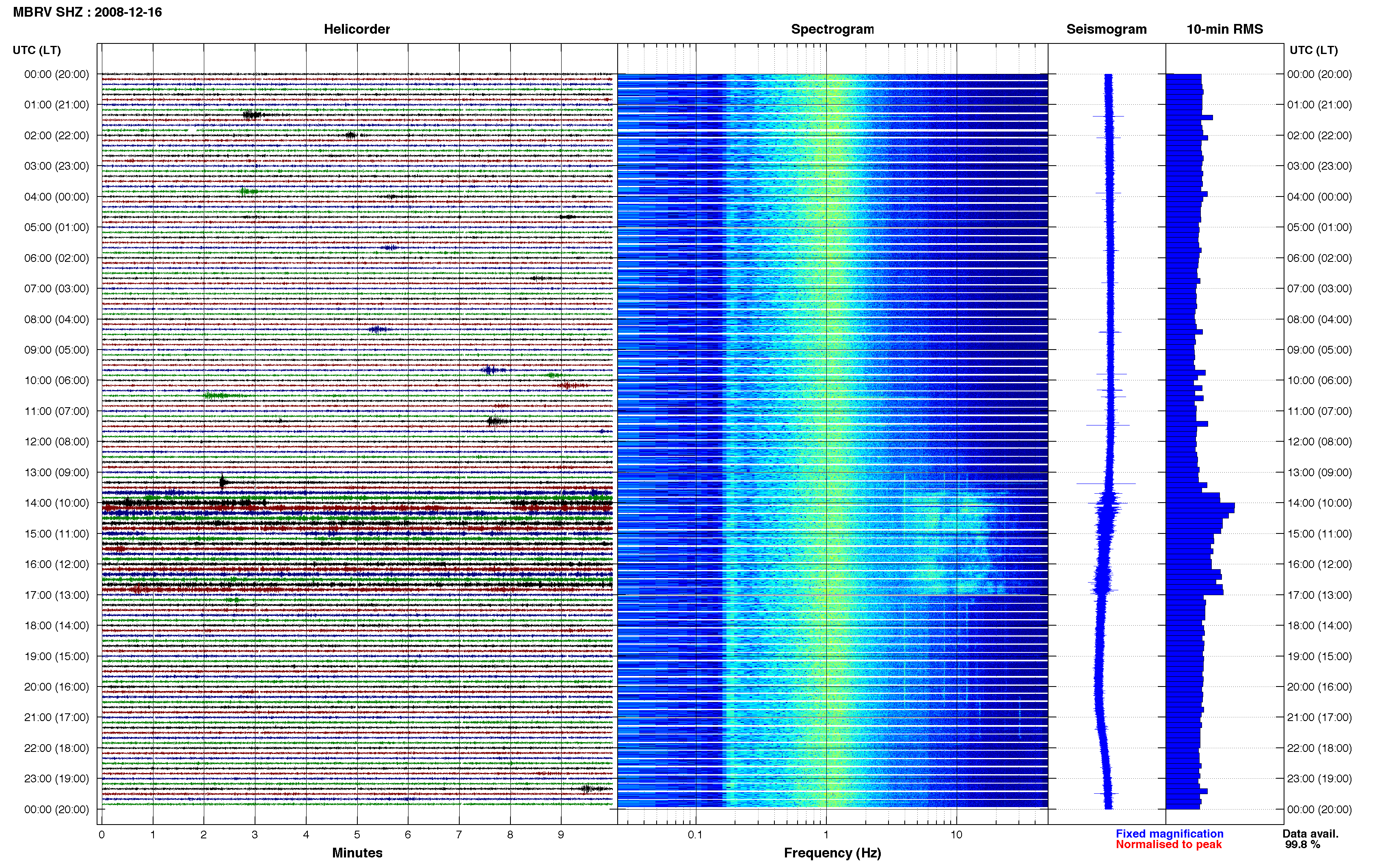Select the Spectrogram panel heading

[832, 29]
